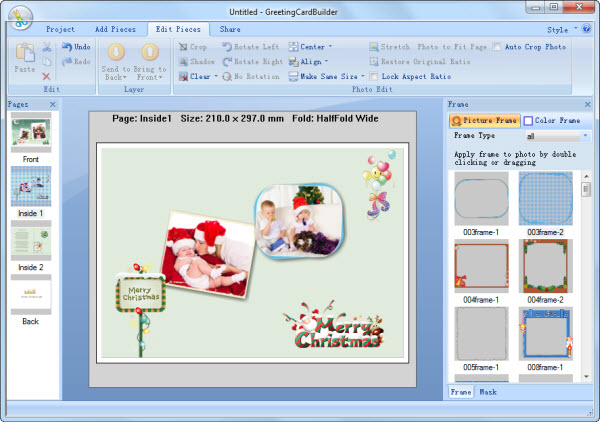600x422 pixels.
Task: Click the Undo button
Action: 76,47
